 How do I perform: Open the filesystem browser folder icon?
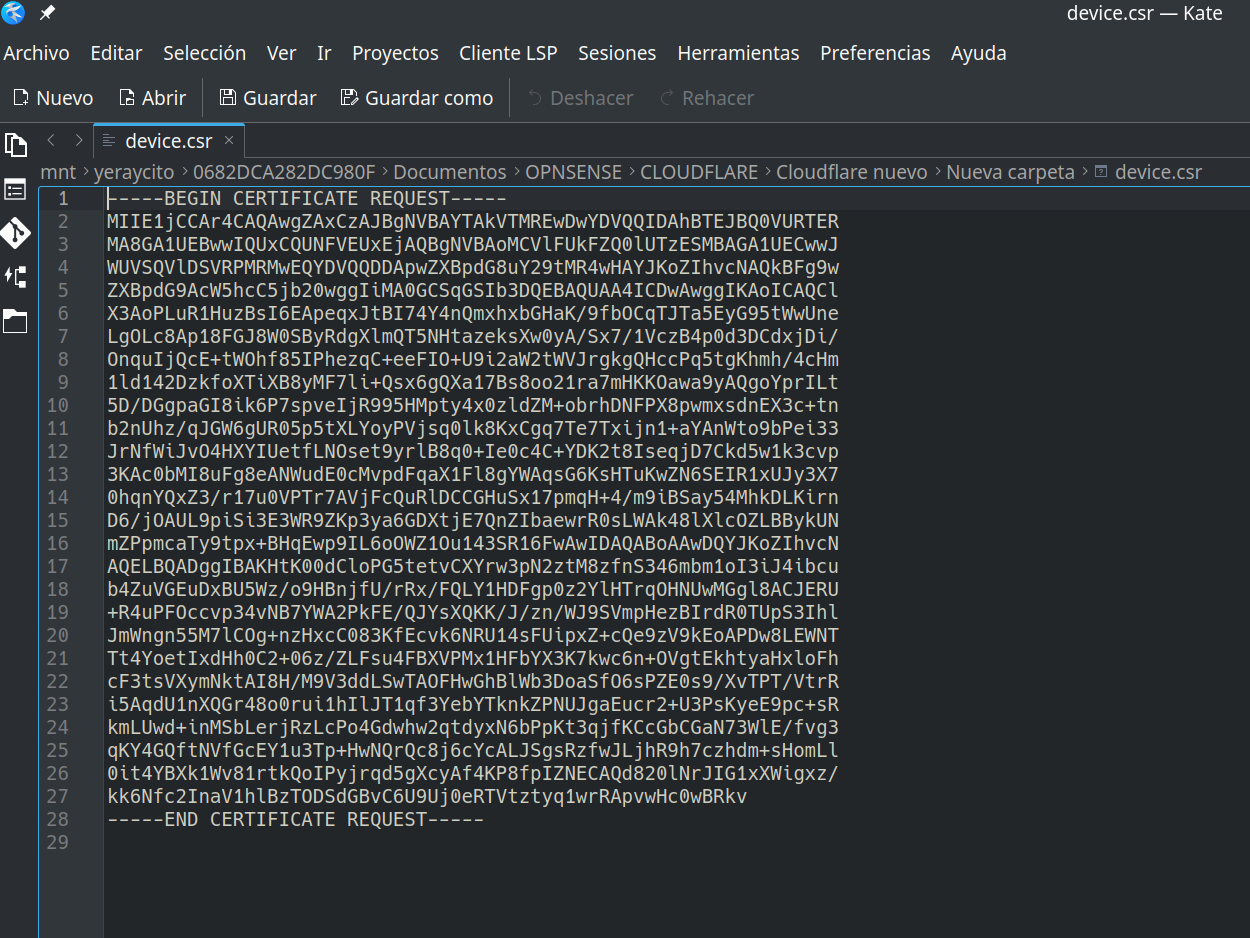pyautogui.click(x=15, y=321)
